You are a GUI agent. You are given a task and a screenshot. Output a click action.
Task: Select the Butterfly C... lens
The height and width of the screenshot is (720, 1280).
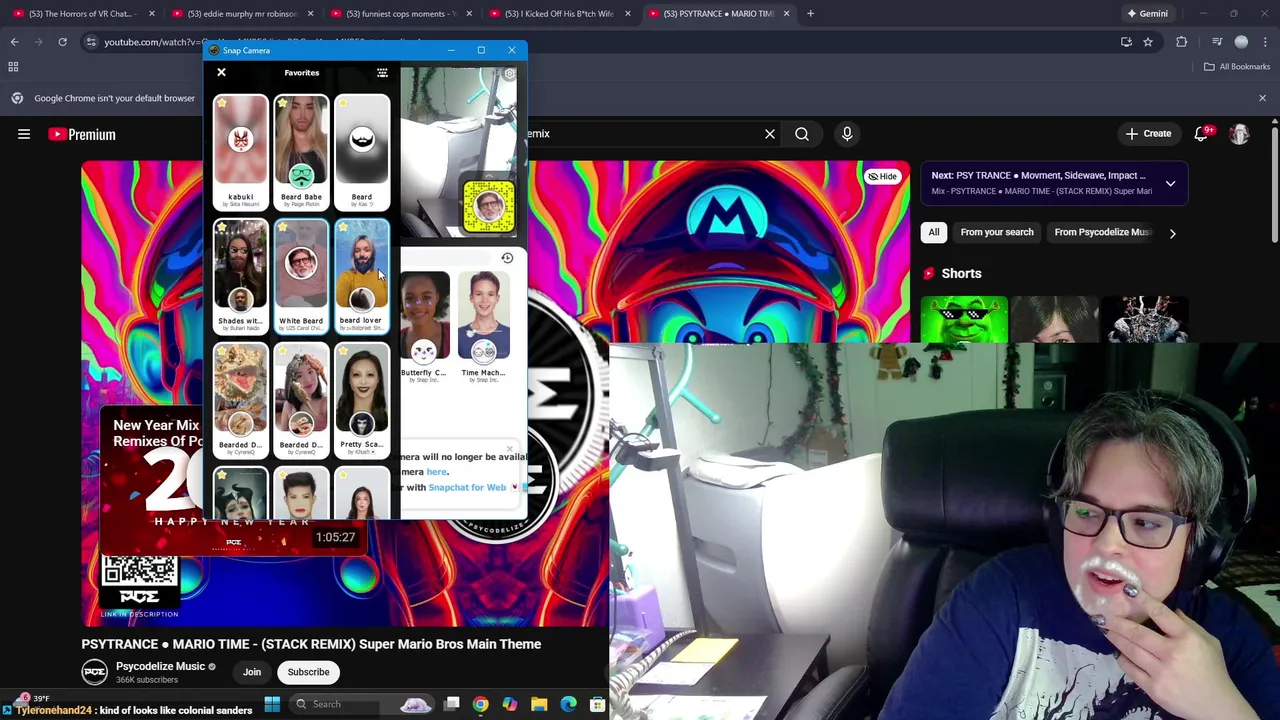click(x=424, y=326)
